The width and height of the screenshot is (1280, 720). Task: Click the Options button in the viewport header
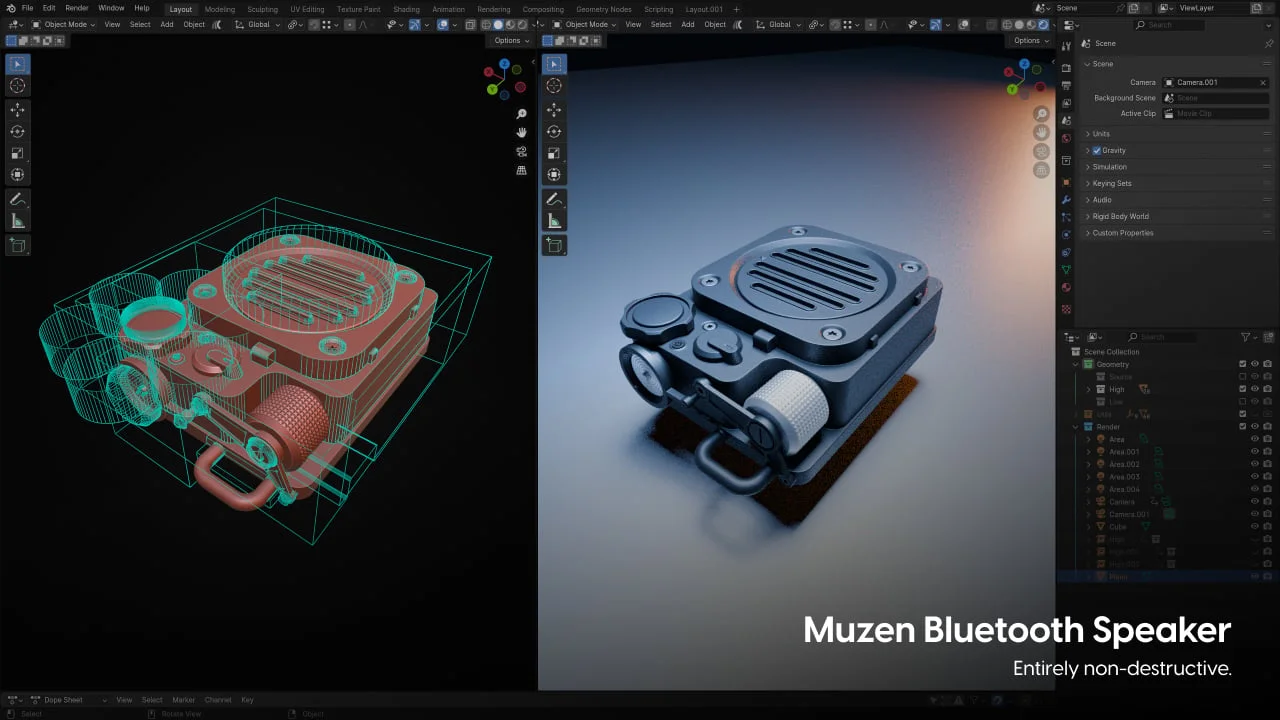pos(509,41)
